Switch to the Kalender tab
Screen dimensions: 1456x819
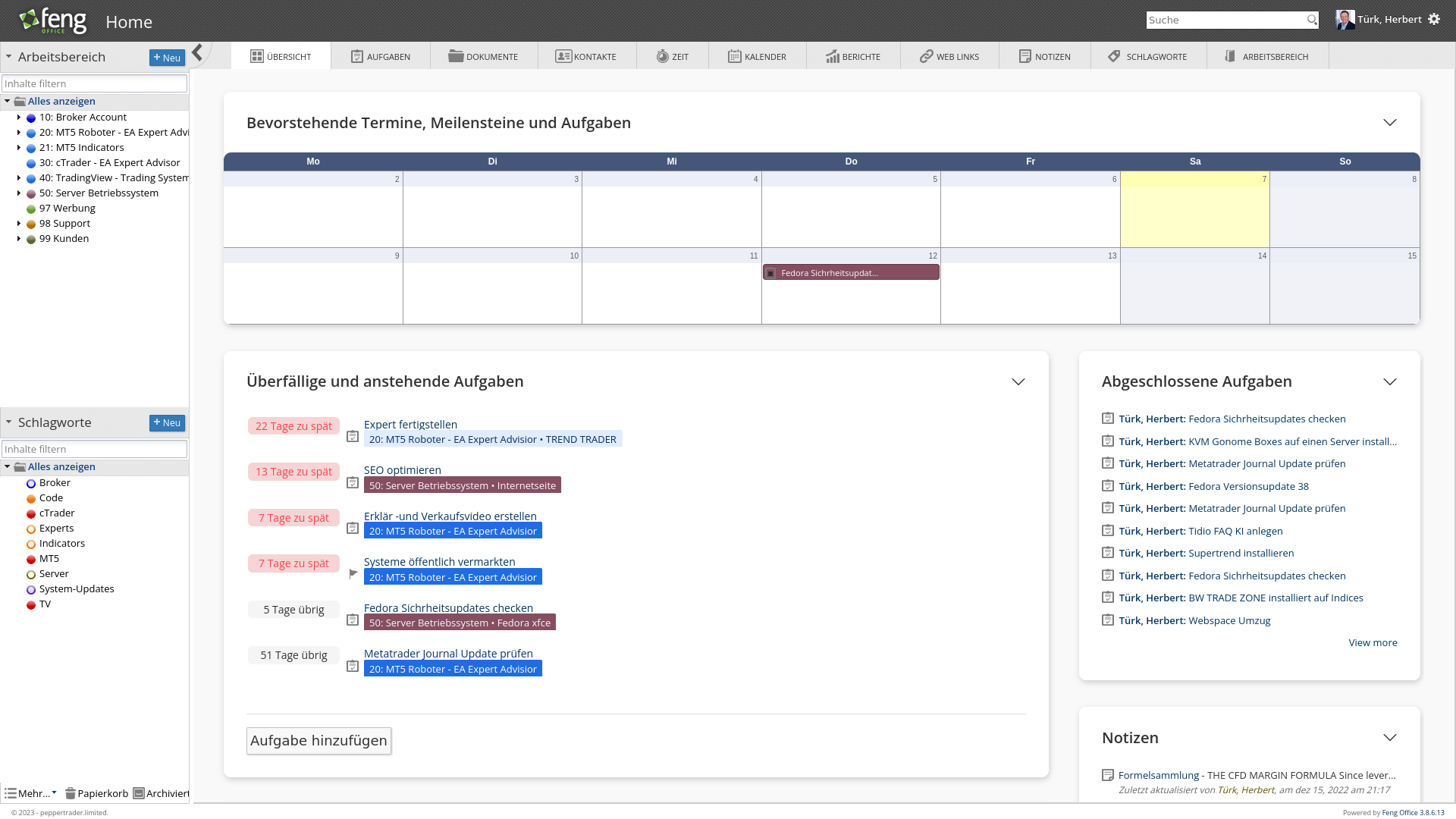(757, 56)
